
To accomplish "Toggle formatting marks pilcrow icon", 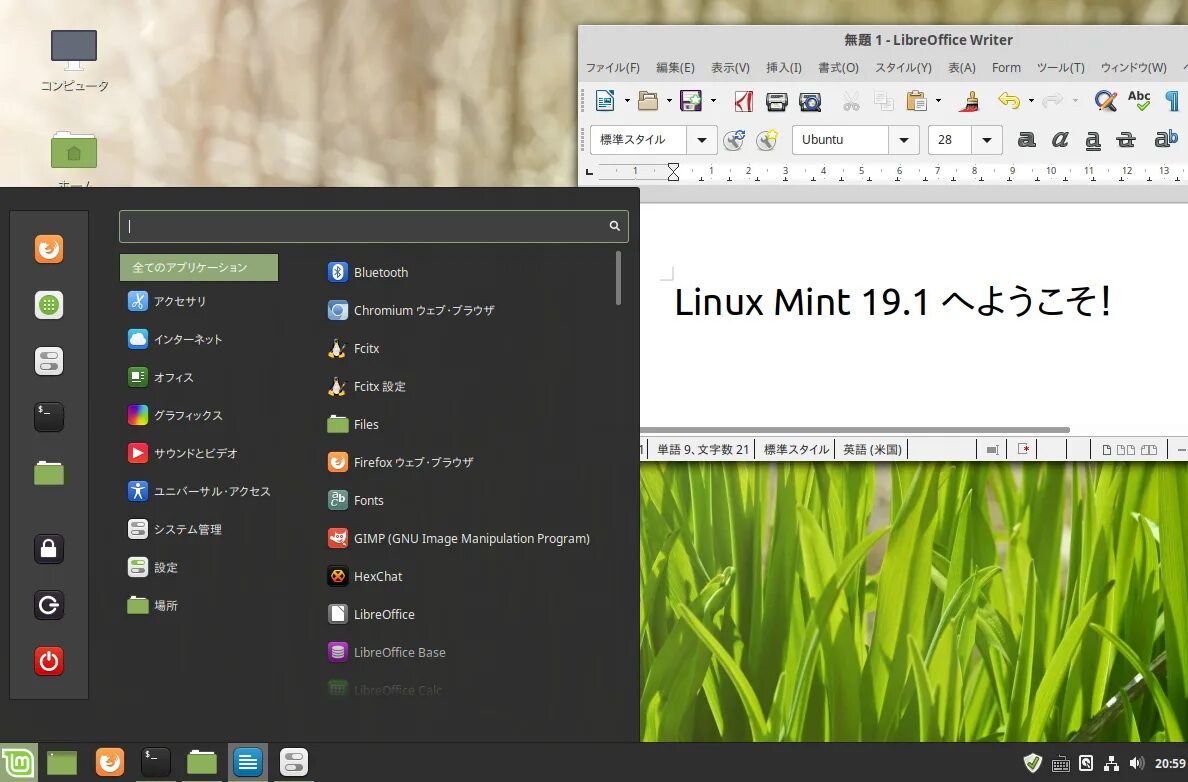I will coord(1172,100).
